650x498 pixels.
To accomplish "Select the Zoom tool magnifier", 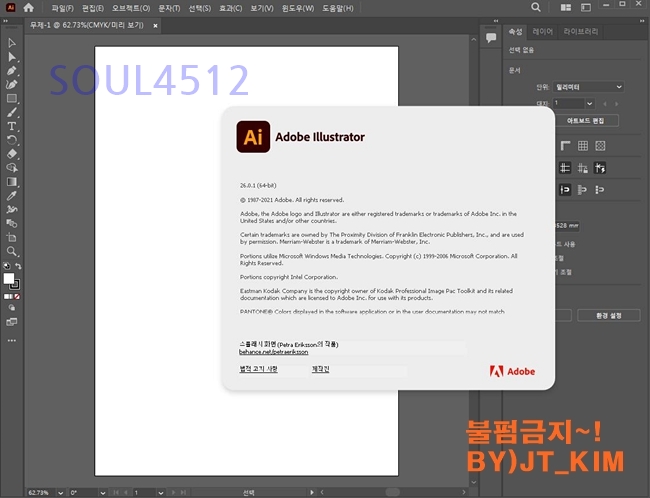I will [12, 251].
